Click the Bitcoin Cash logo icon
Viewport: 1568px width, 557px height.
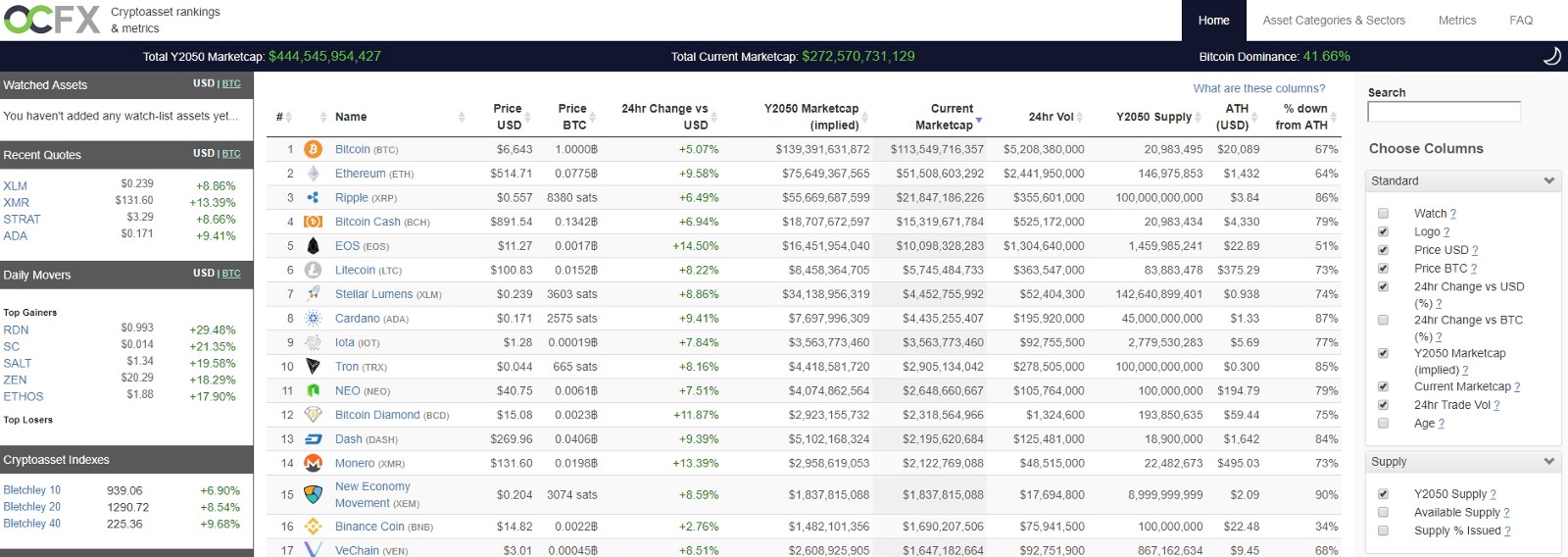(314, 222)
